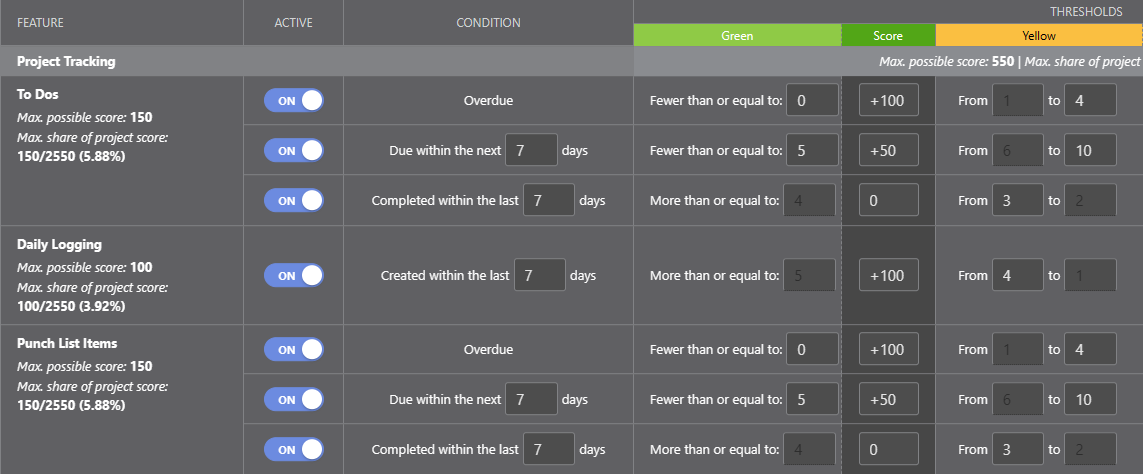Select the Yellow threshold header
Screen dimensions: 1143x474
point(1038,35)
